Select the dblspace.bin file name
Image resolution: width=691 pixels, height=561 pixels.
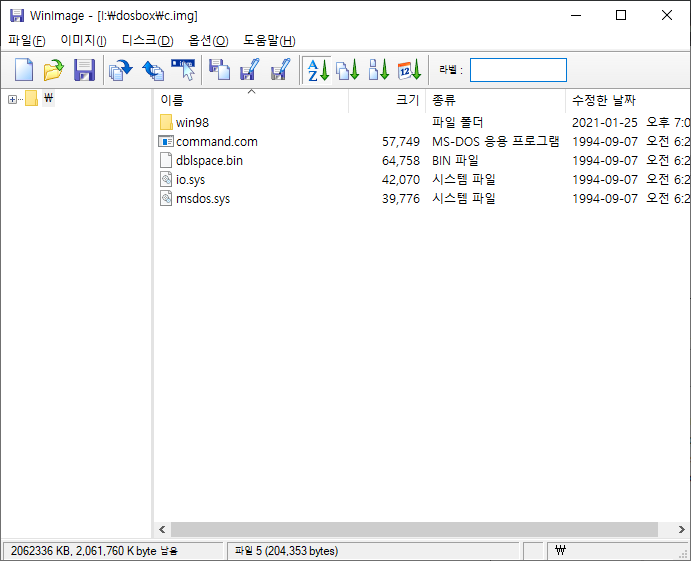coord(209,160)
